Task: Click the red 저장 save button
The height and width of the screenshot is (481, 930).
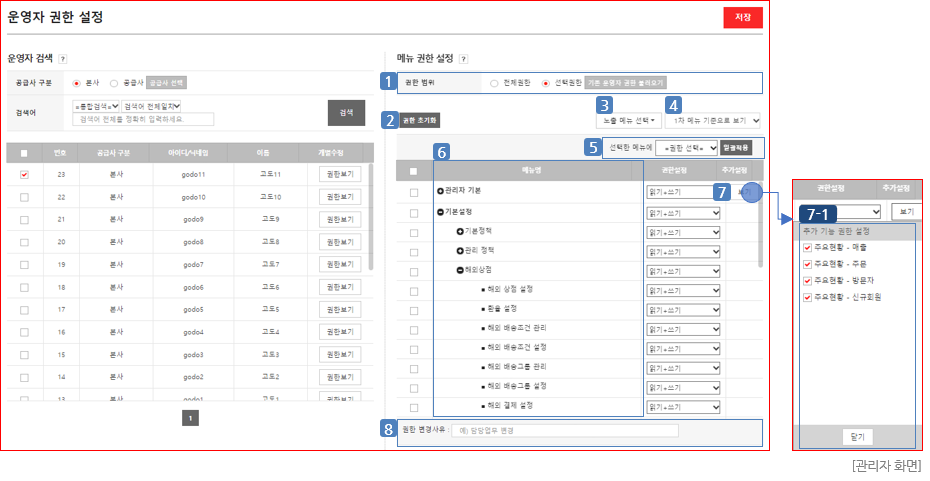Action: click(743, 18)
